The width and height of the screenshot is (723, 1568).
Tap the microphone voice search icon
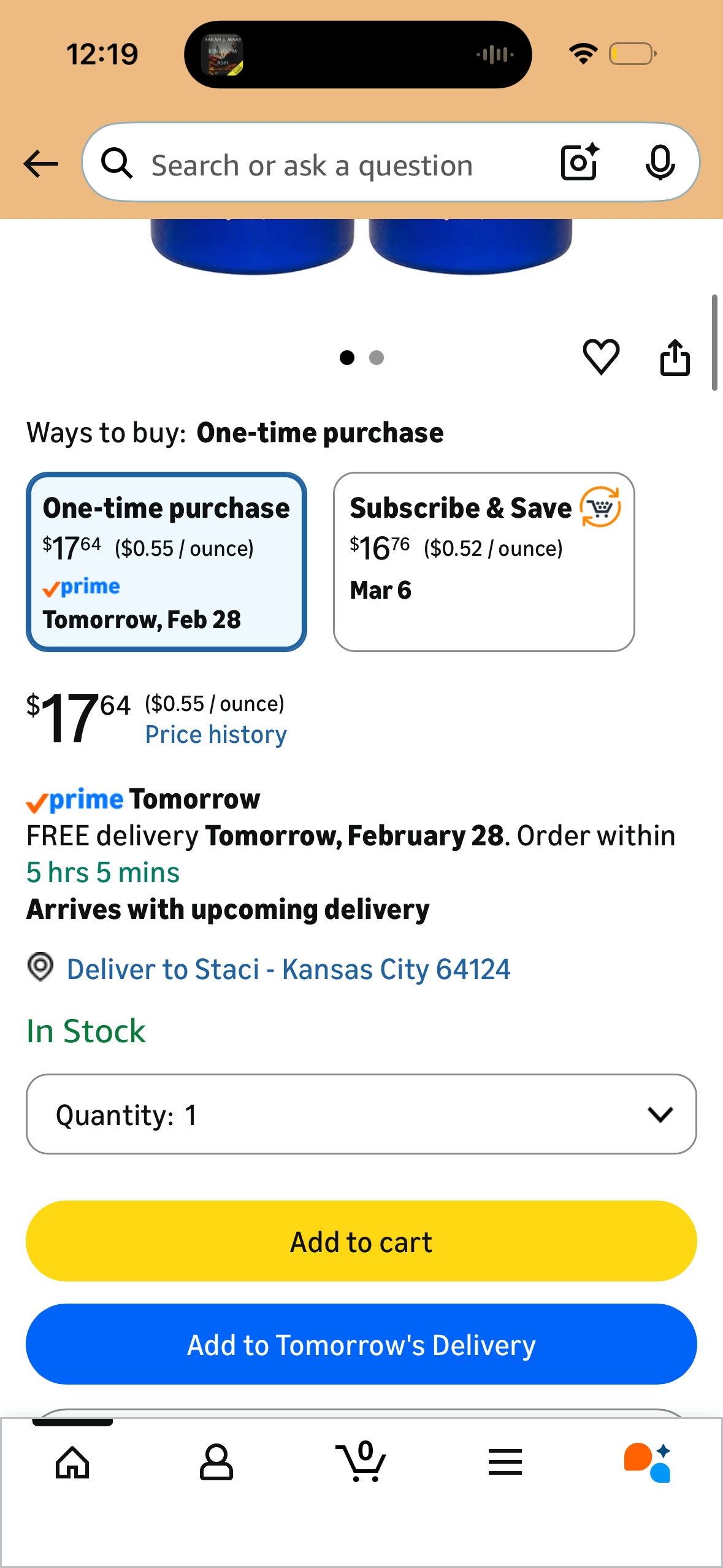click(x=660, y=163)
